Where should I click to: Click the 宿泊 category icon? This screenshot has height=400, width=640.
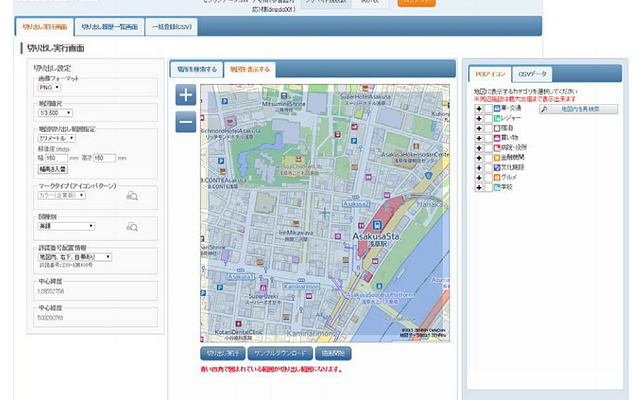pos(497,128)
